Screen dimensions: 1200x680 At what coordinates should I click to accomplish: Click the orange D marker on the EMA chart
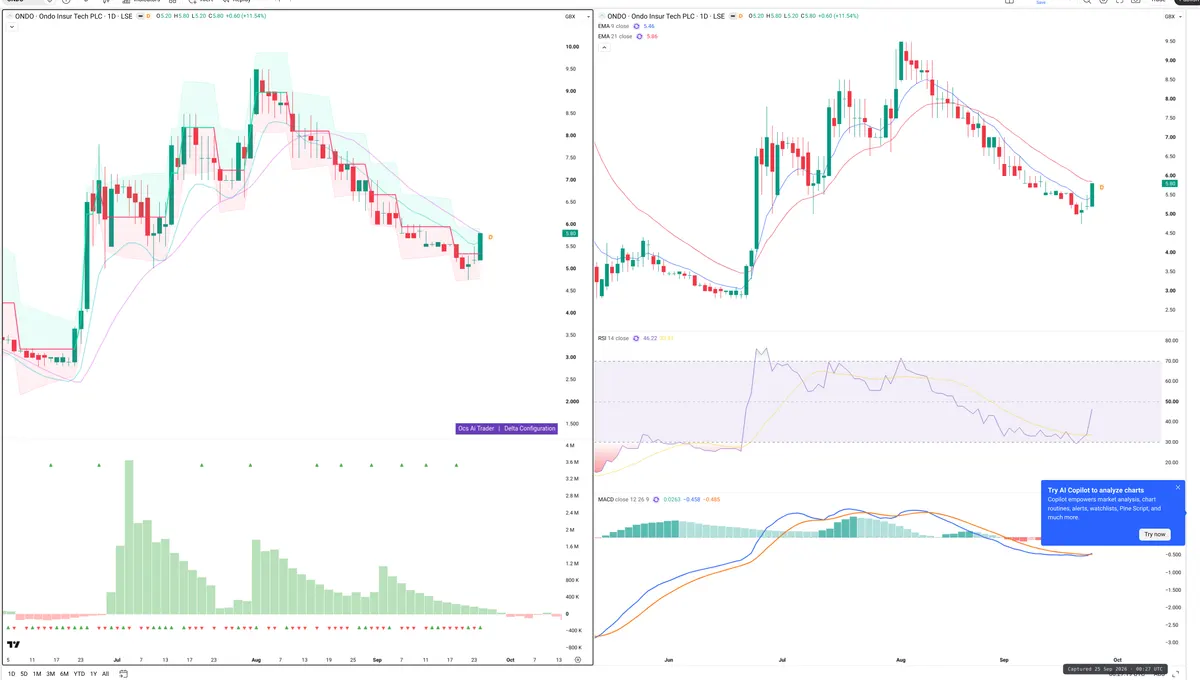1101,187
